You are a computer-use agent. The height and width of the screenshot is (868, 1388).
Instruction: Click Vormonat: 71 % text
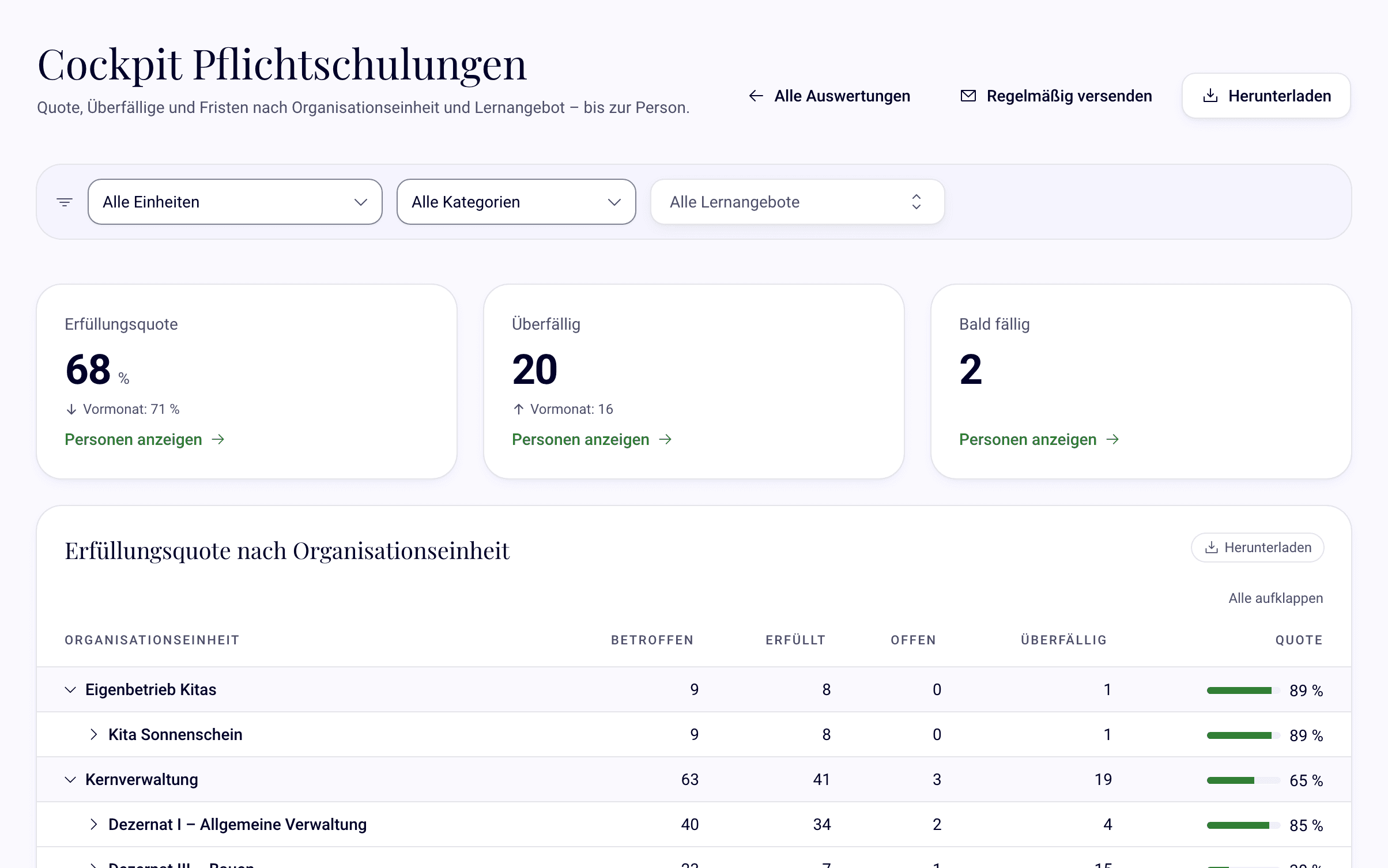click(x=131, y=409)
